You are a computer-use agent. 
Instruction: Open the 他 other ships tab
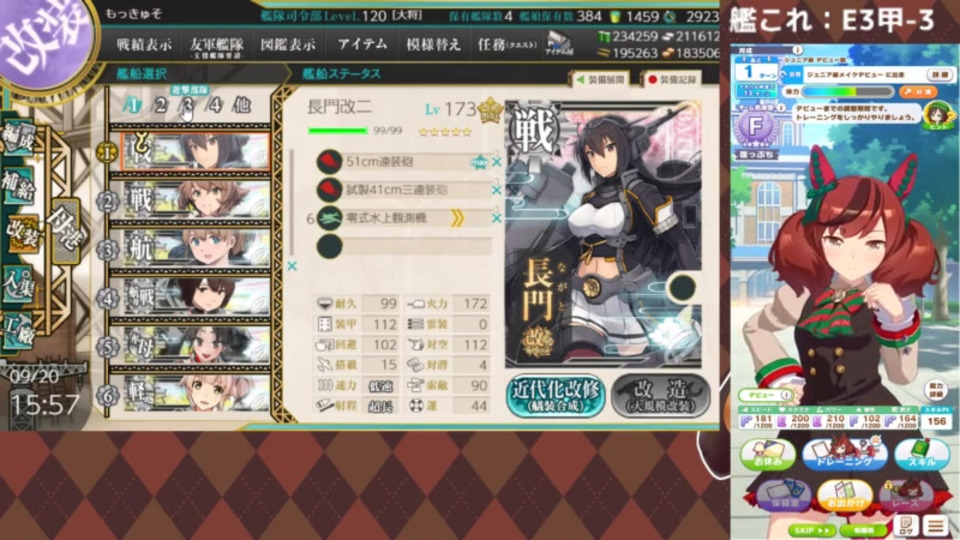pyautogui.click(x=242, y=105)
